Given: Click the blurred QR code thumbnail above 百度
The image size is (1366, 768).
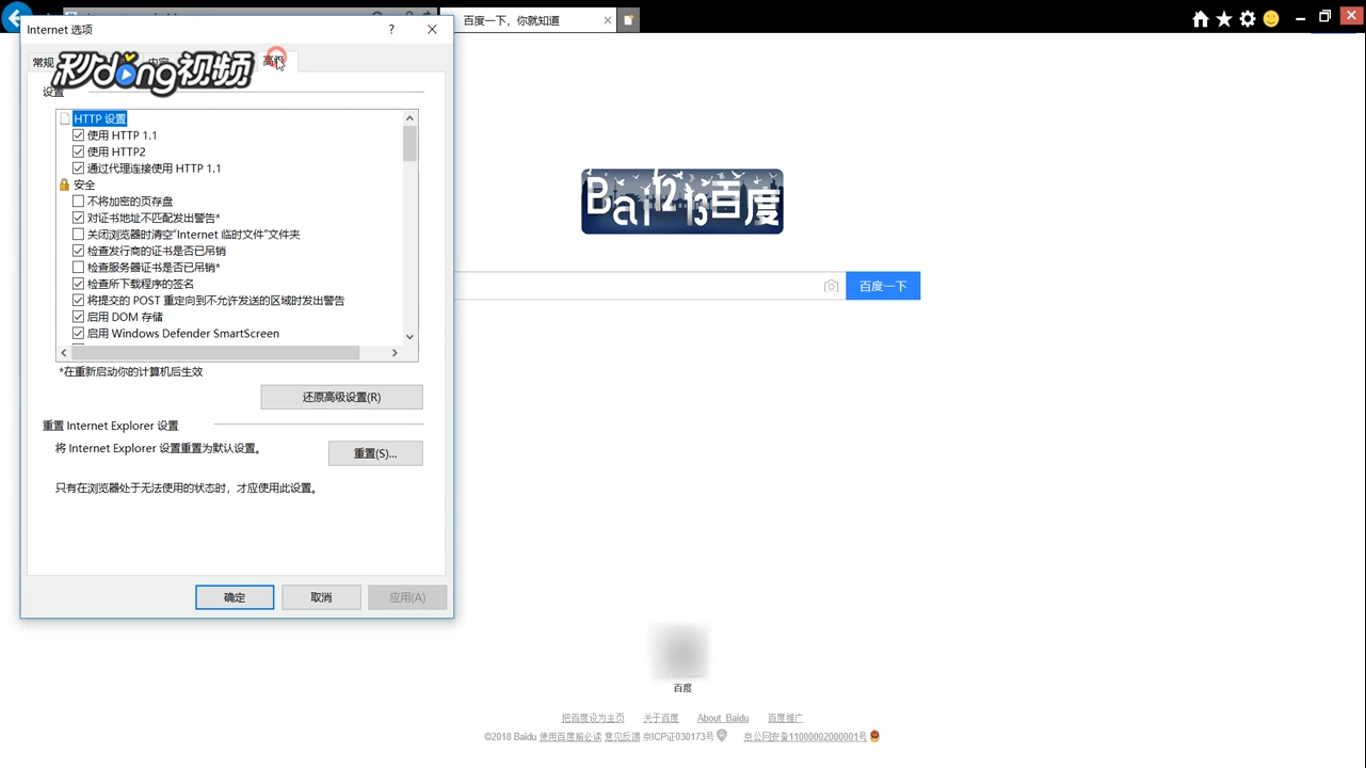Looking at the screenshot, I should [681, 652].
